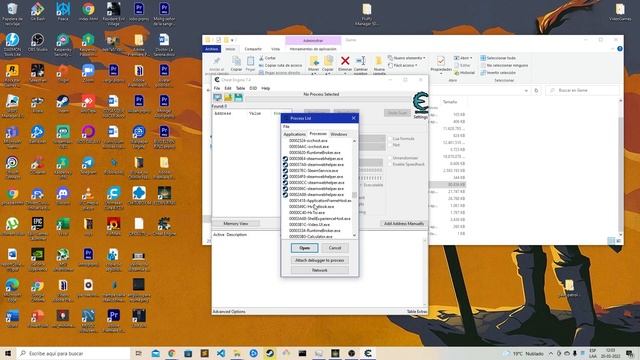Toggle the Not checkbox in Cheat Engine
This screenshot has height=360, width=640.
(390, 145)
